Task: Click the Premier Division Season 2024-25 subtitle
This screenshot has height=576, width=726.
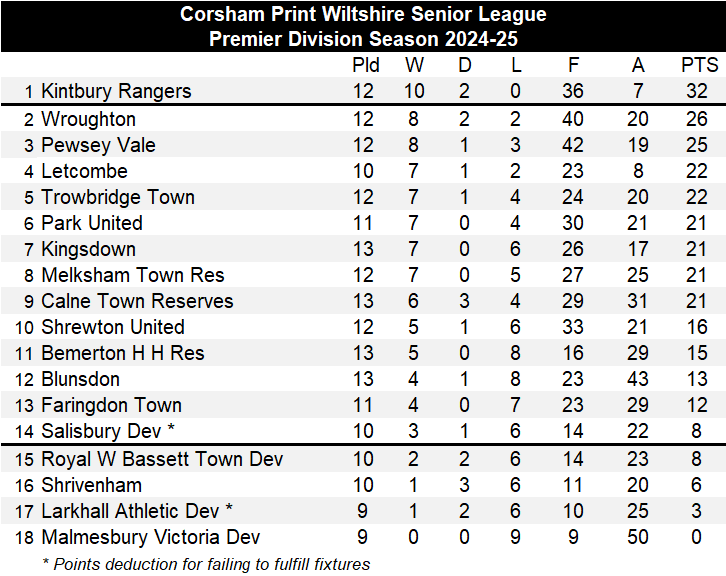Action: point(363,39)
